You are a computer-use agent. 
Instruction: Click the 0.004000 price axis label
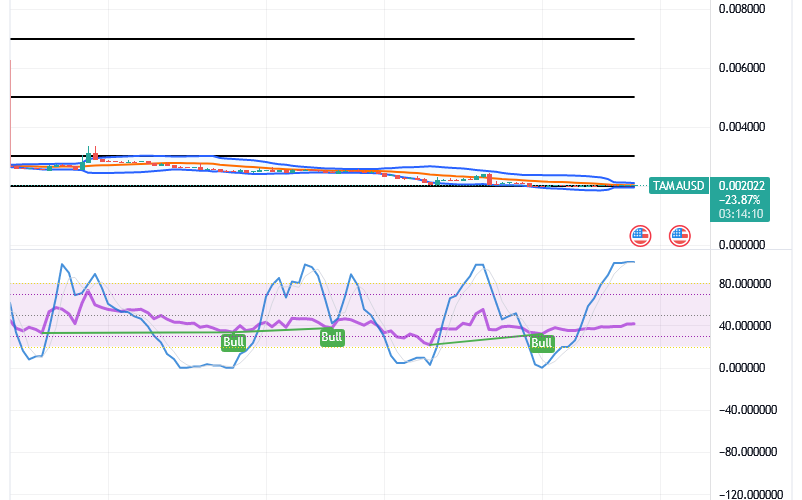(742, 127)
